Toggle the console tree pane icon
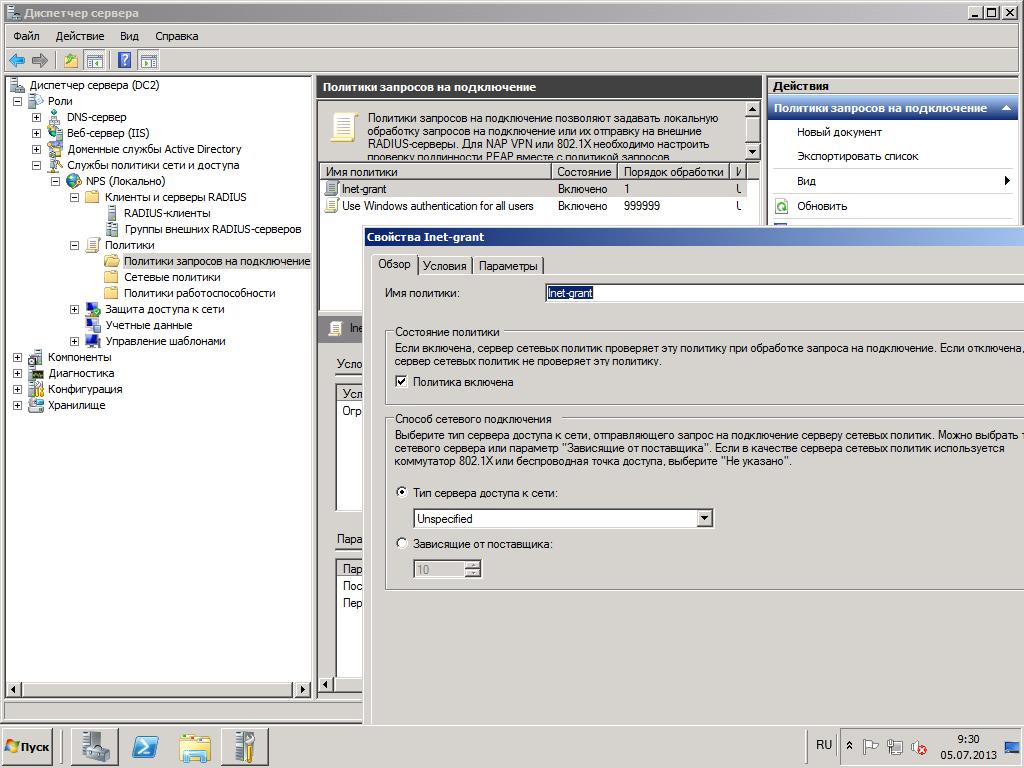1024x768 pixels. [x=95, y=60]
